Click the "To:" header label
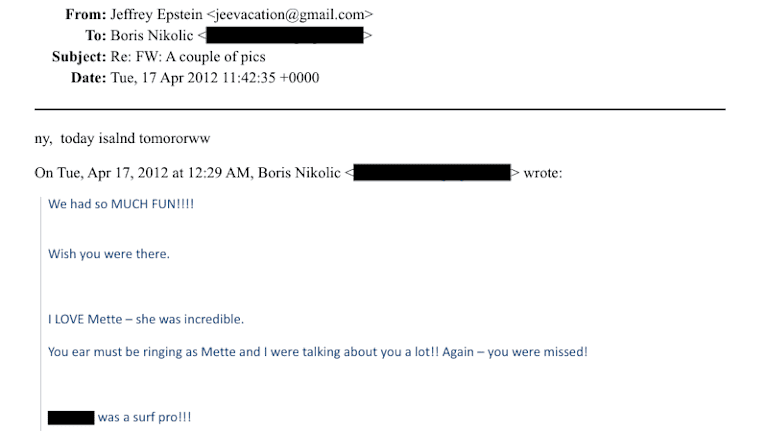Screen dimensions: 767x431 [96, 36]
